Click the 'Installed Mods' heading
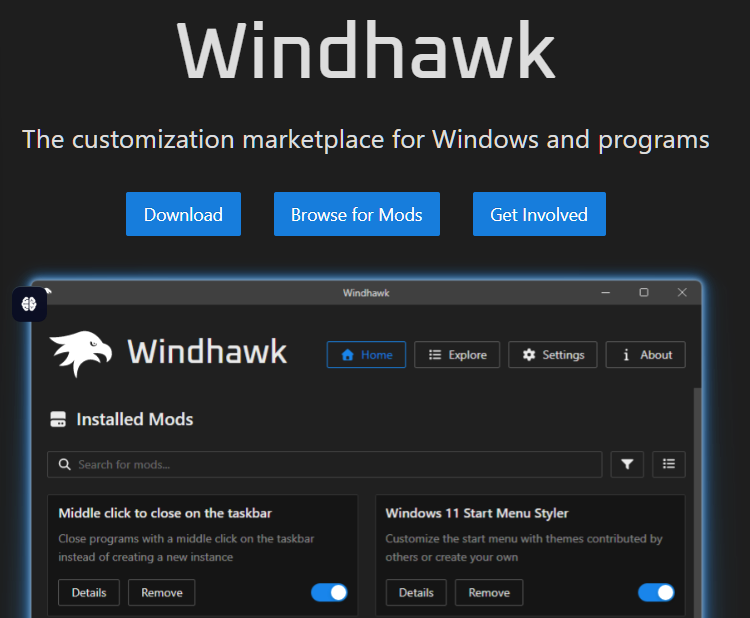750x618 pixels. 135,419
